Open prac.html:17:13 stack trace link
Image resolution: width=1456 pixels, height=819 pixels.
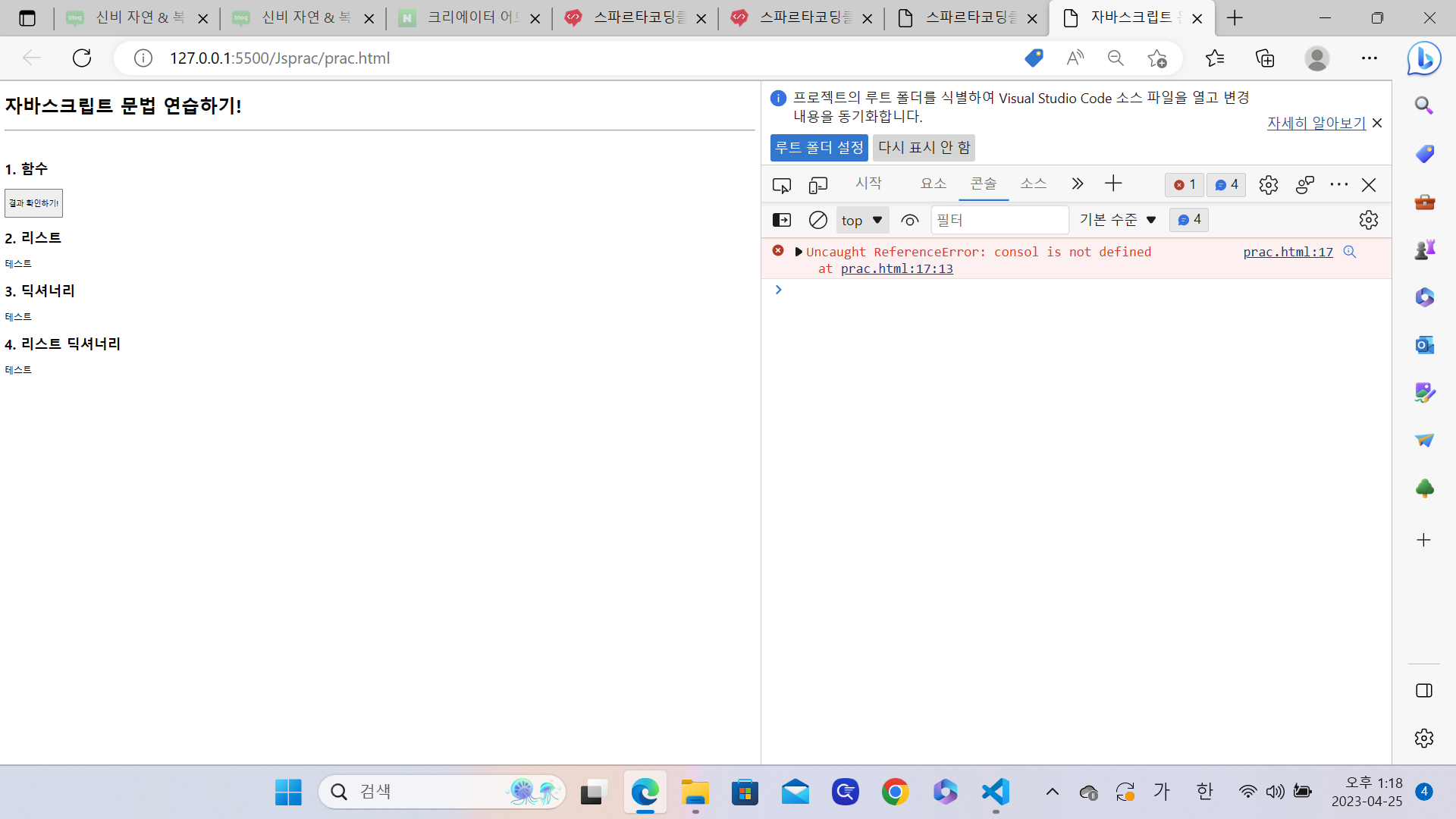tap(896, 268)
